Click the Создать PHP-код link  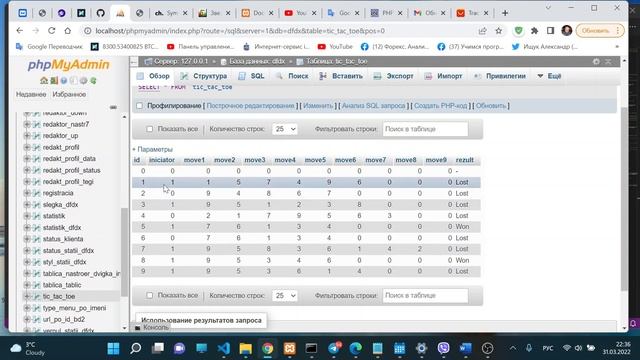(x=440, y=106)
